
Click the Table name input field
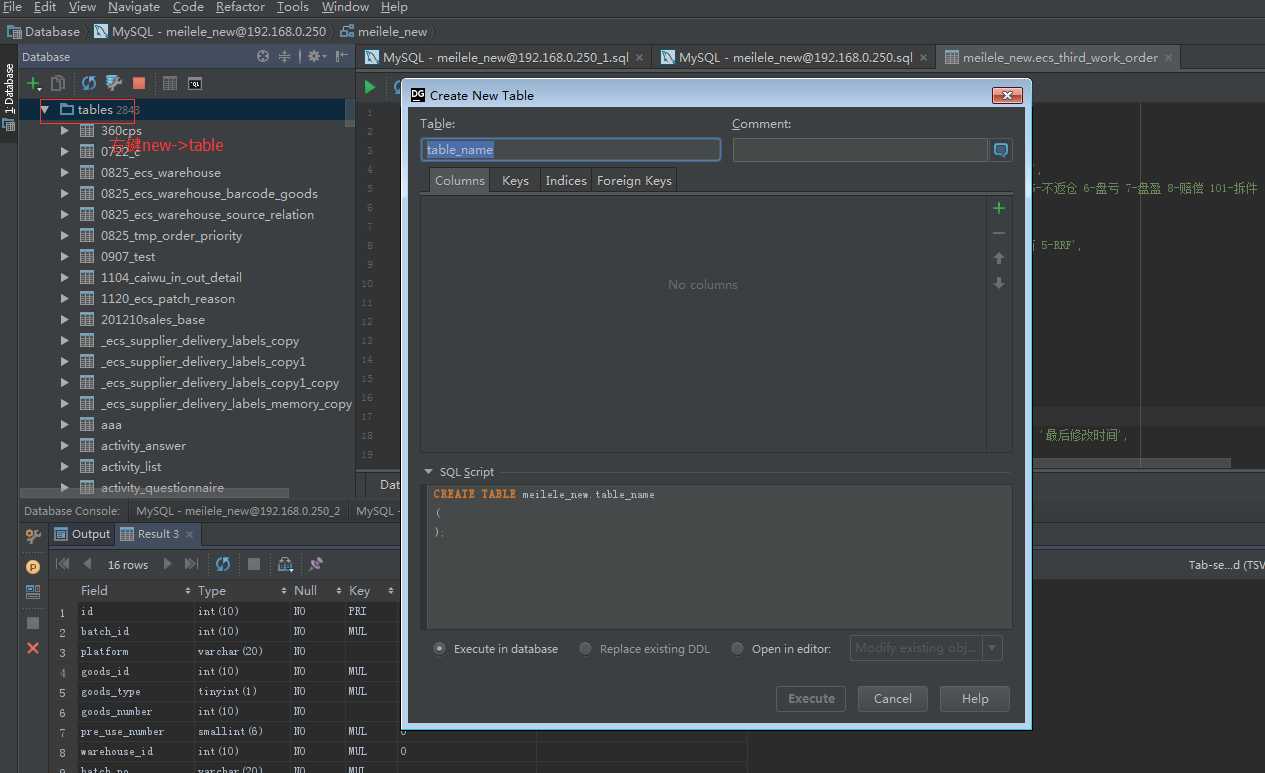[x=570, y=150]
